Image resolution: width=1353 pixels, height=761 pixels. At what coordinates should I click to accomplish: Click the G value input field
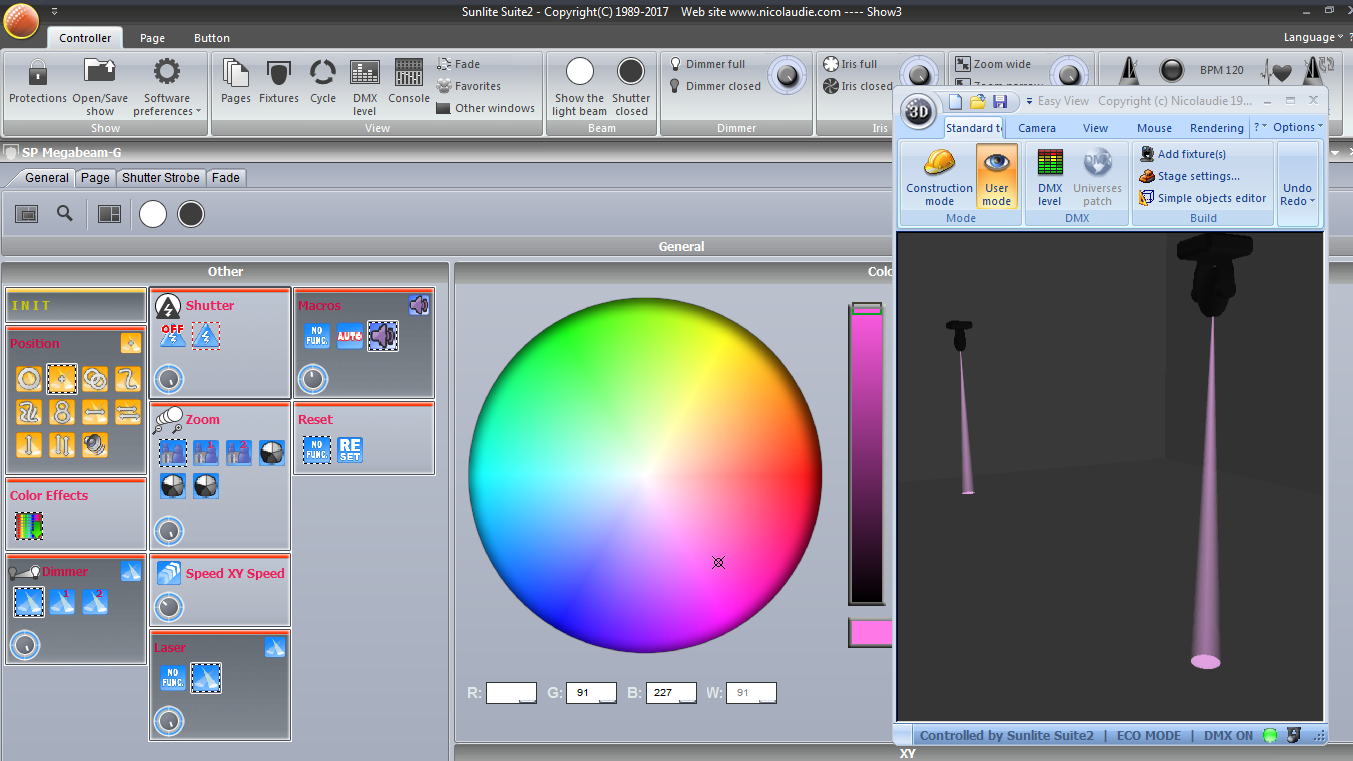pos(590,692)
